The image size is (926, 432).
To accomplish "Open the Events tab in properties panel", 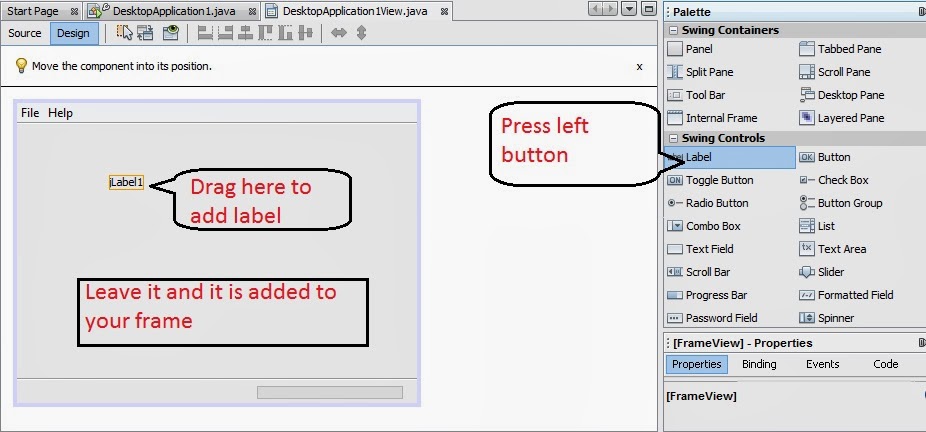I will tap(822, 364).
